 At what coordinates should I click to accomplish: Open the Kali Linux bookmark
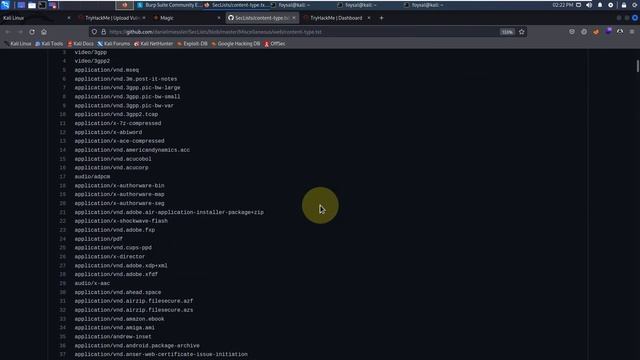click(x=18, y=44)
